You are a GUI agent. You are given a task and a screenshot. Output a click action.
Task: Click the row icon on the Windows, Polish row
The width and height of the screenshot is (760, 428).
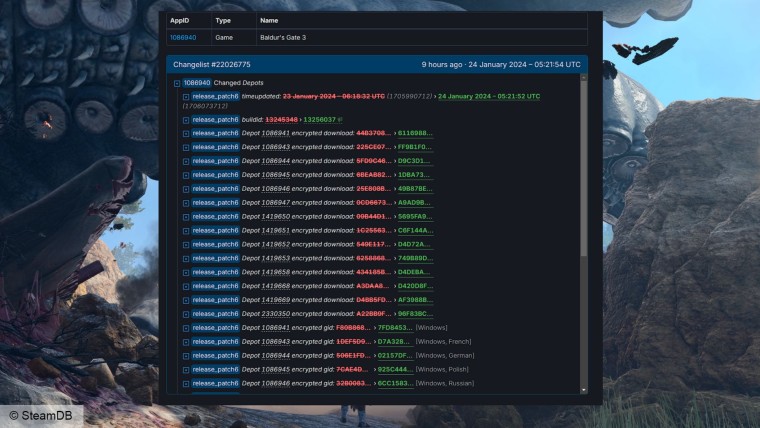[x=186, y=369]
